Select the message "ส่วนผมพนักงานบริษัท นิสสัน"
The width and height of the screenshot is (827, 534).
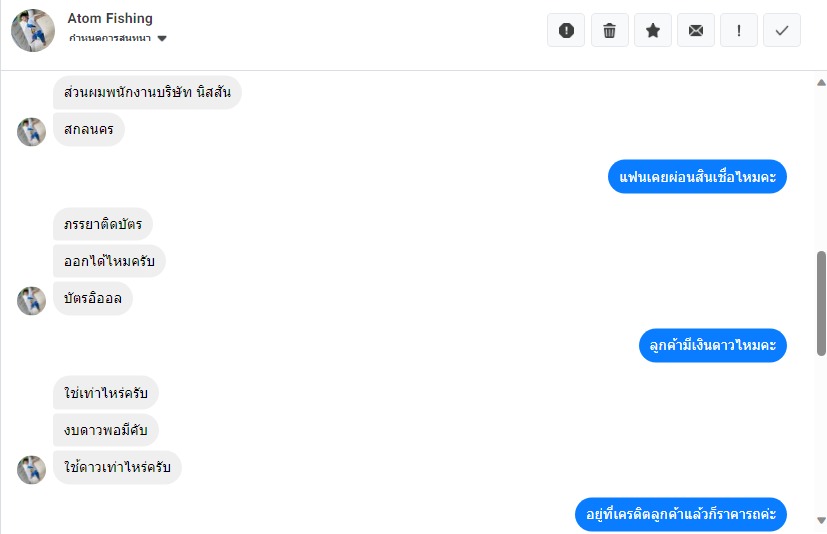[x=147, y=92]
